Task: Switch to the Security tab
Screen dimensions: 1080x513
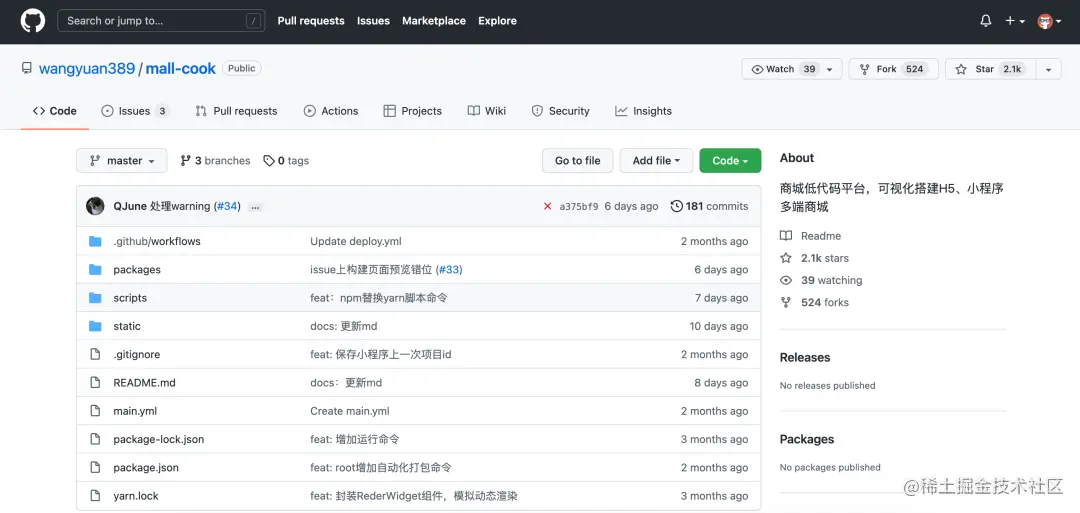Action: tap(561, 111)
